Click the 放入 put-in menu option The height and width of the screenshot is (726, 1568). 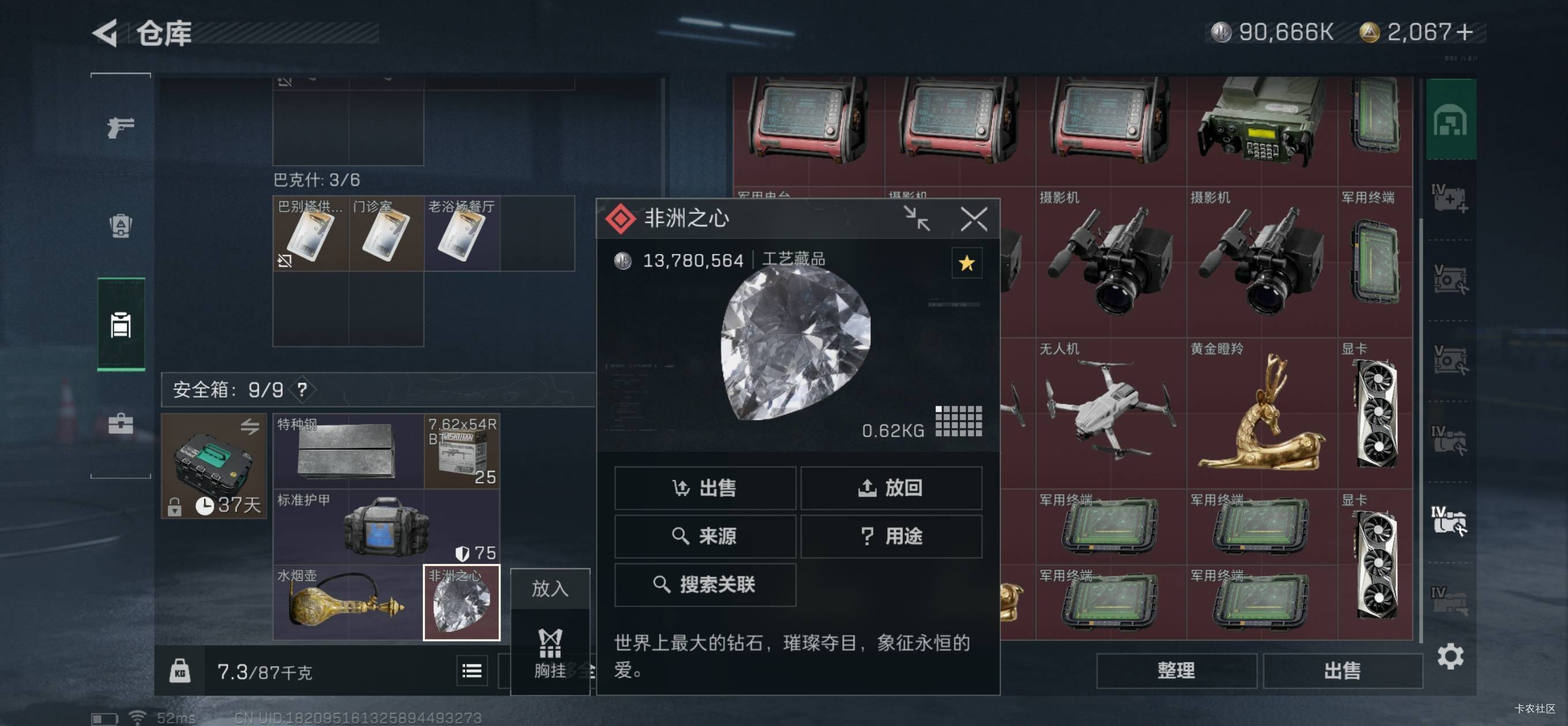point(549,588)
